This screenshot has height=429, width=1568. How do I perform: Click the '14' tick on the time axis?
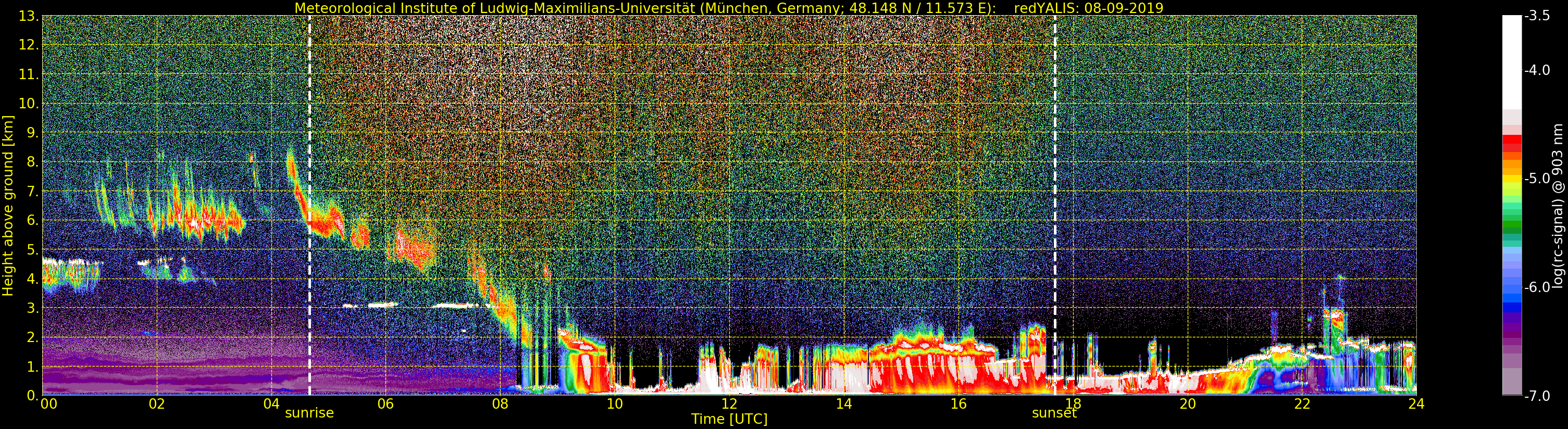point(844,404)
